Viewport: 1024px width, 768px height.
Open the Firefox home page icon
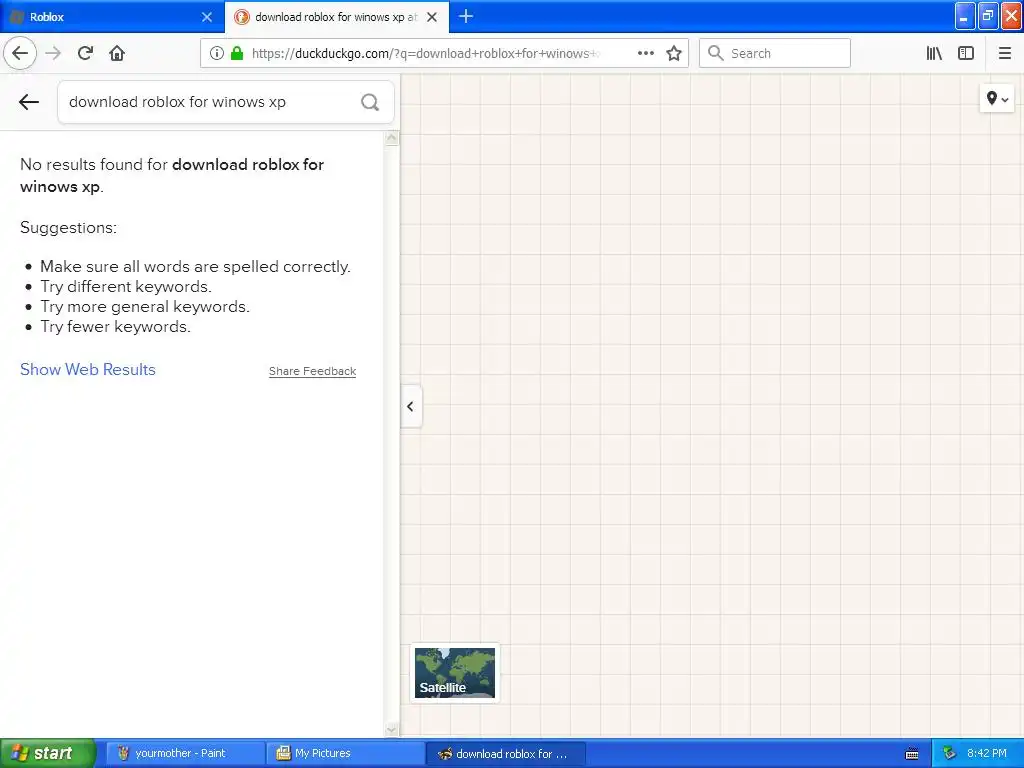(x=117, y=53)
